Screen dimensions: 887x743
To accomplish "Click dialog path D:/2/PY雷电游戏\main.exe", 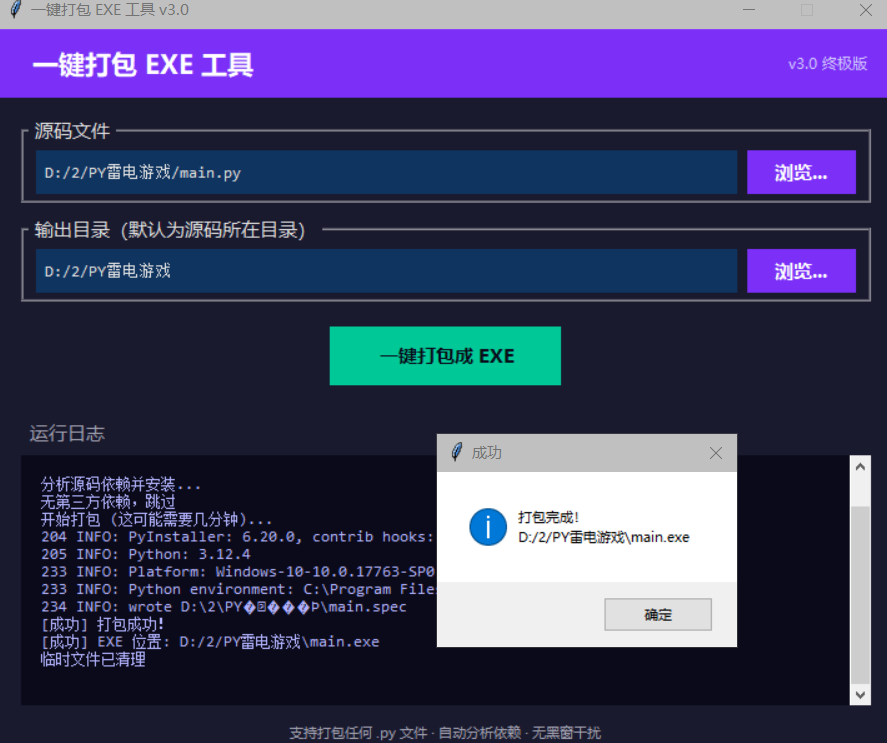I will (x=604, y=537).
